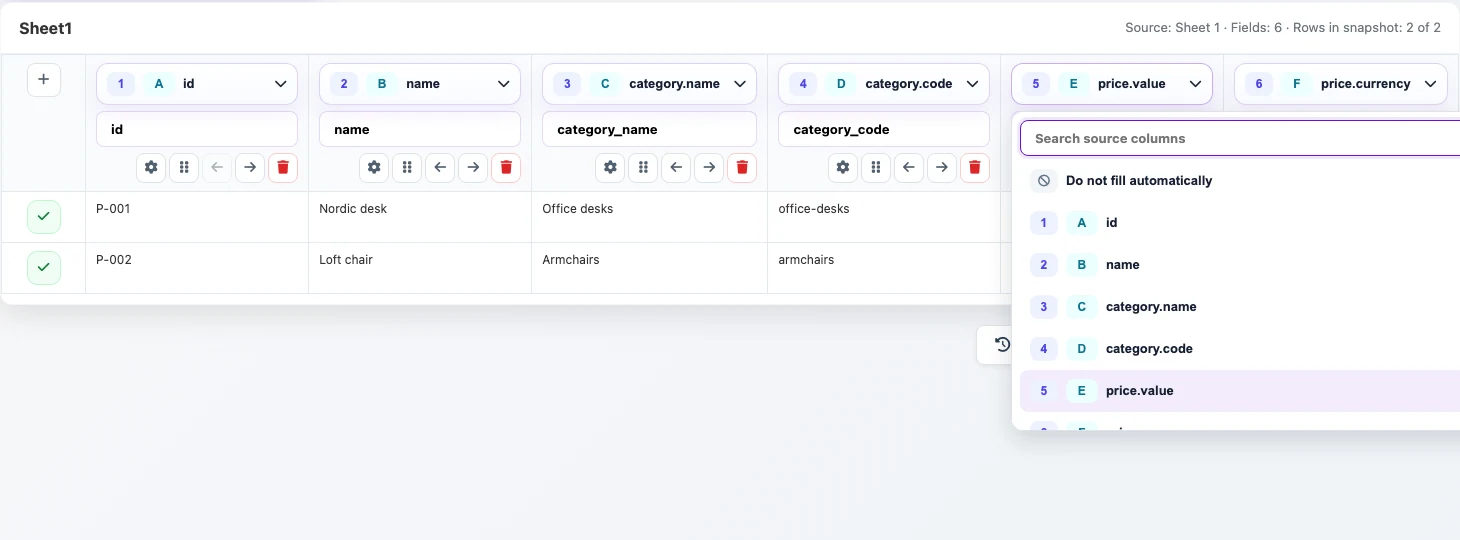Delete the category_name column with trash icon

(x=742, y=168)
